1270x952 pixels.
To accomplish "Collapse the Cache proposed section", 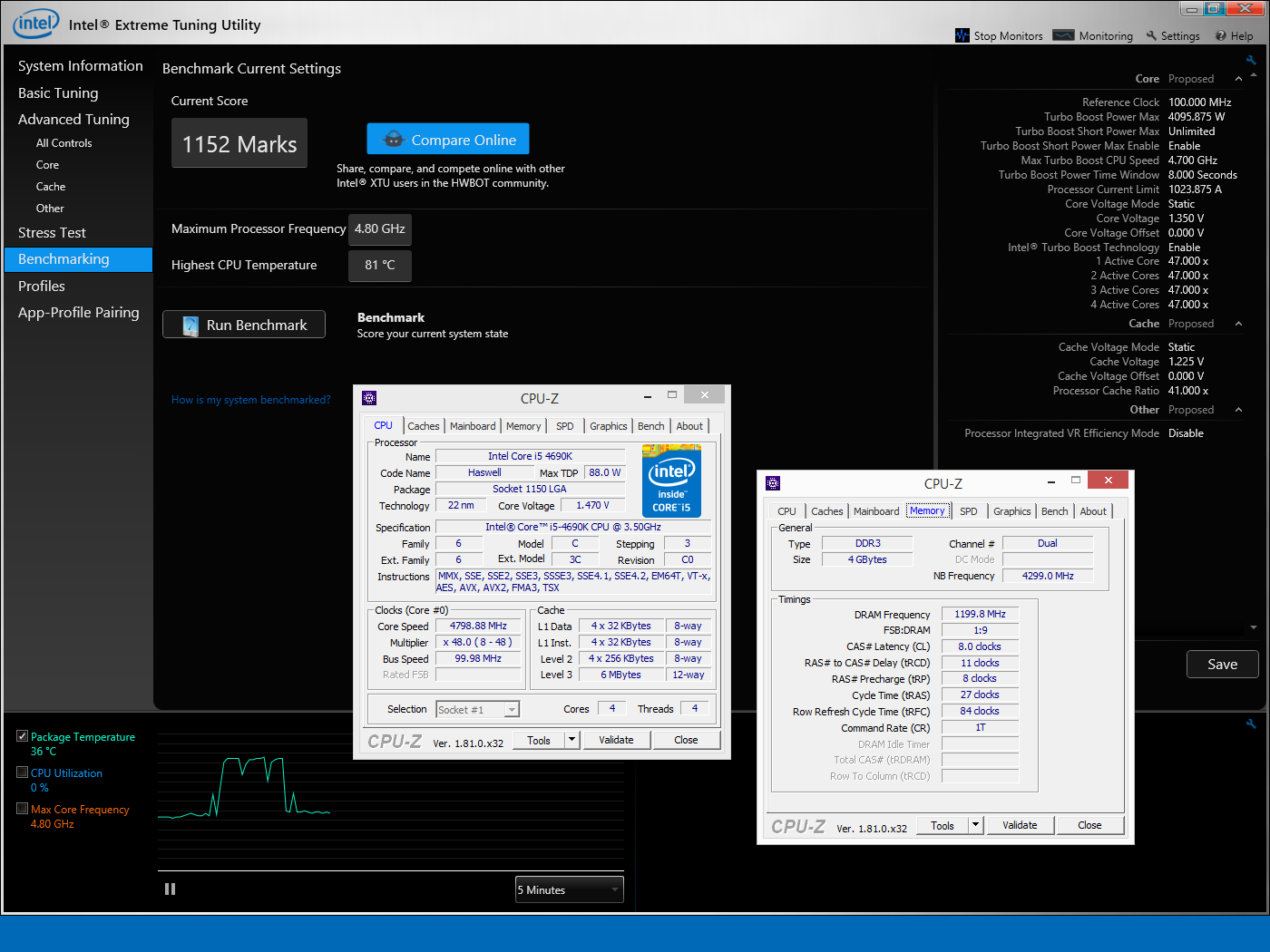I will tap(1238, 324).
